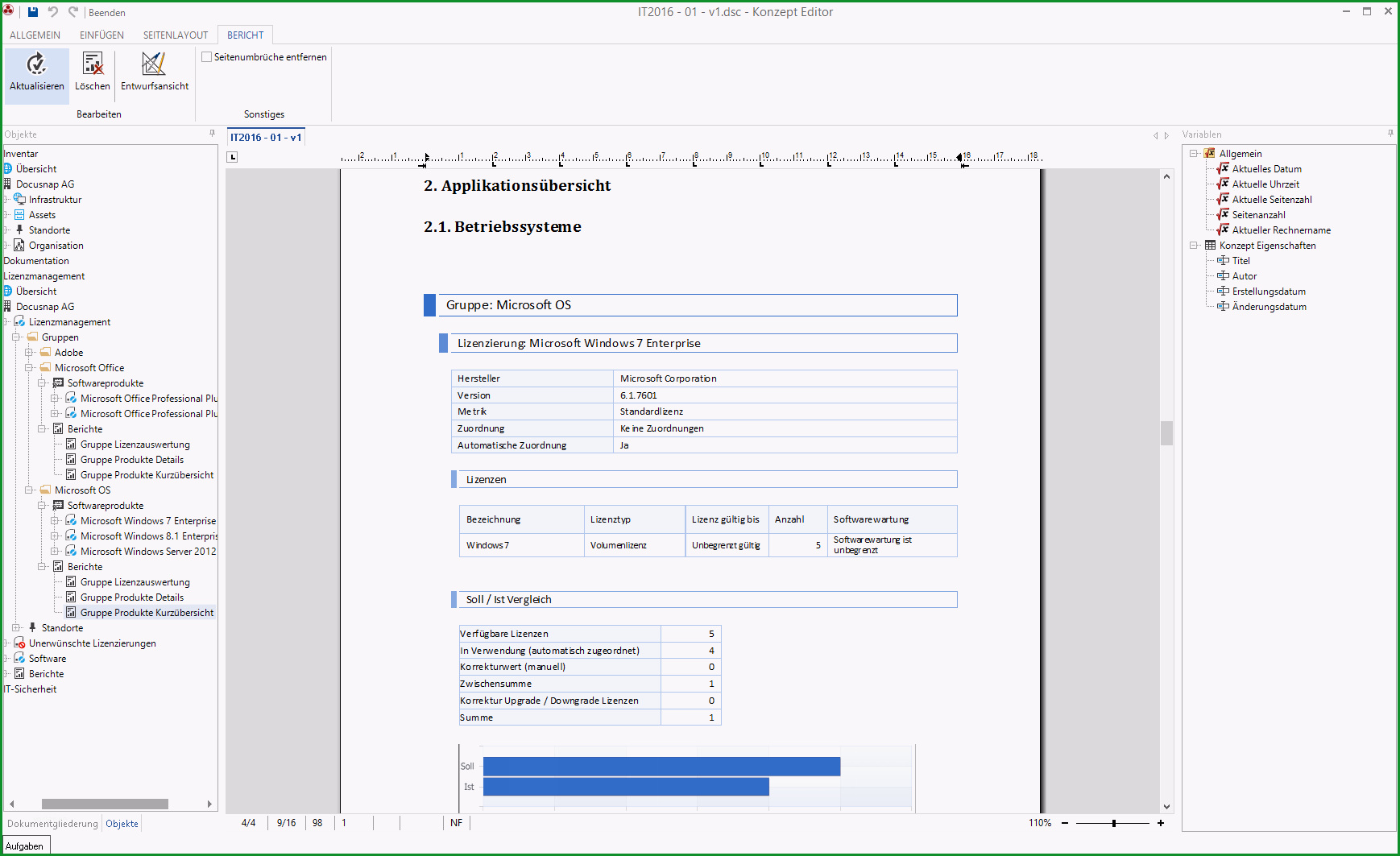Click the Objekte bottom panel tab
Viewport: 1400px width, 856px height.
click(122, 823)
